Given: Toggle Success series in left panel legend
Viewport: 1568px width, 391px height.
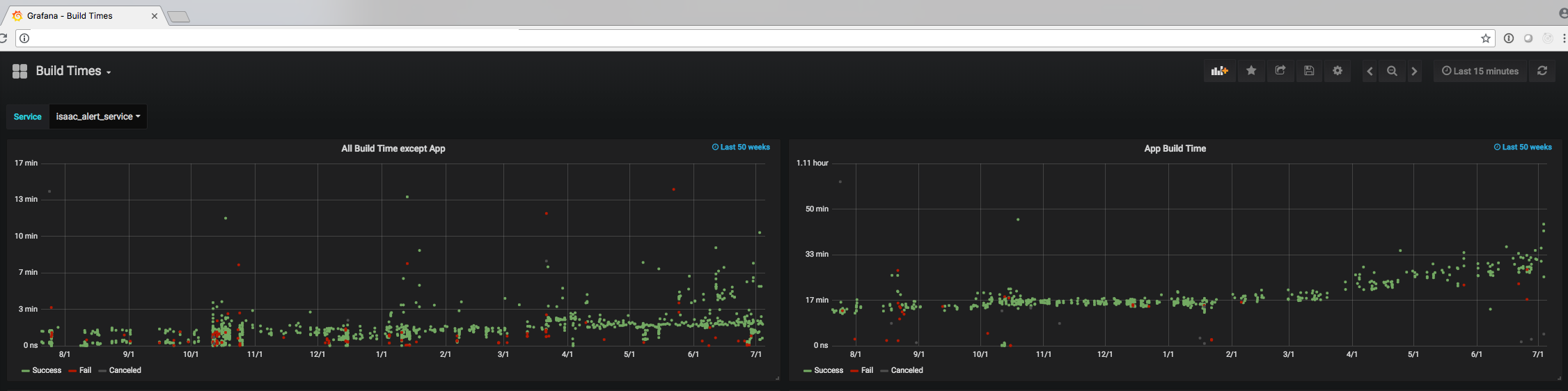Looking at the screenshot, I should click(42, 371).
